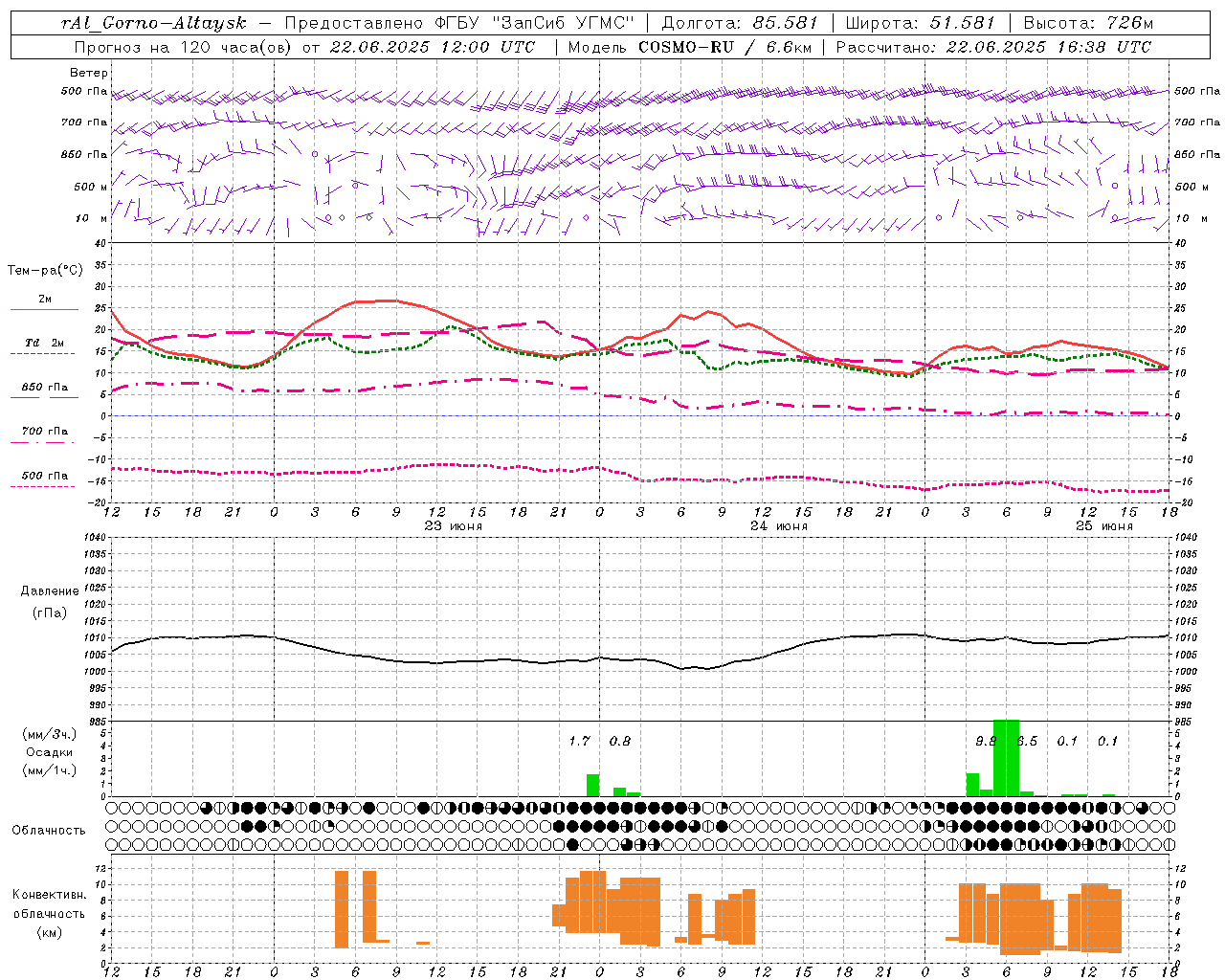
Task: Click the Облачность cloudiness label
Action: (x=49, y=831)
